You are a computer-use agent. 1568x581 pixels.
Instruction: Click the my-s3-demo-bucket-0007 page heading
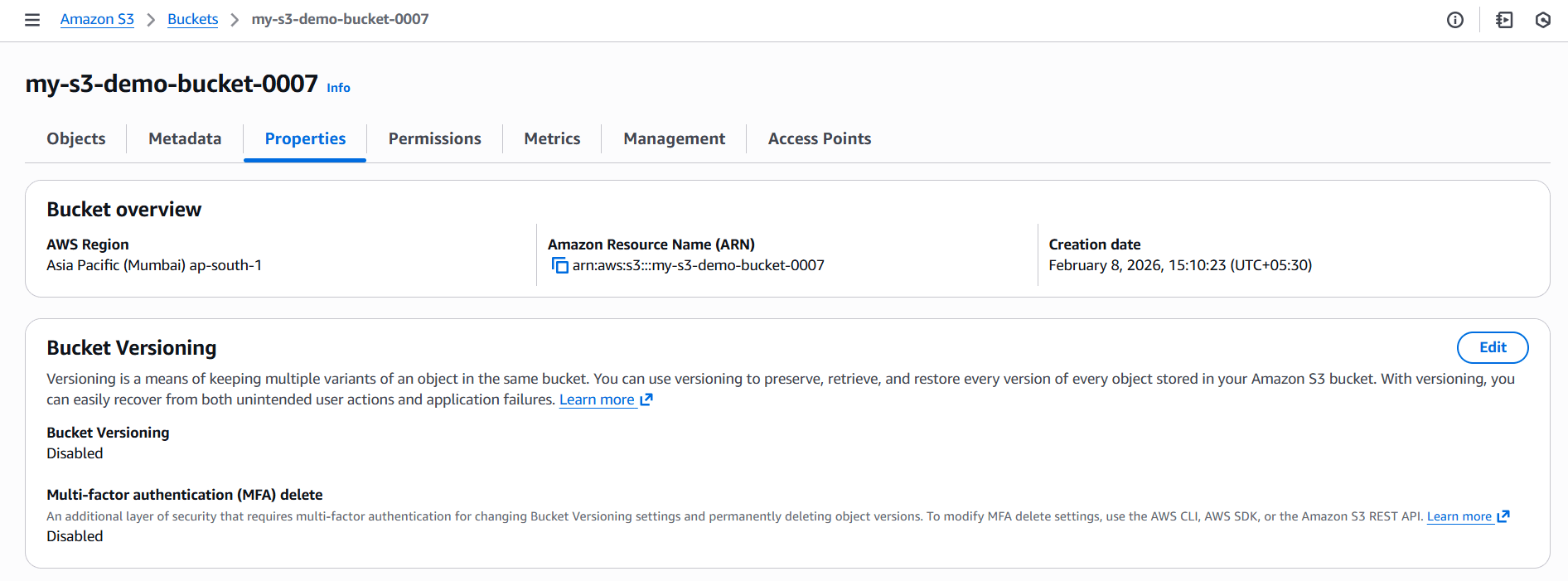tap(172, 84)
